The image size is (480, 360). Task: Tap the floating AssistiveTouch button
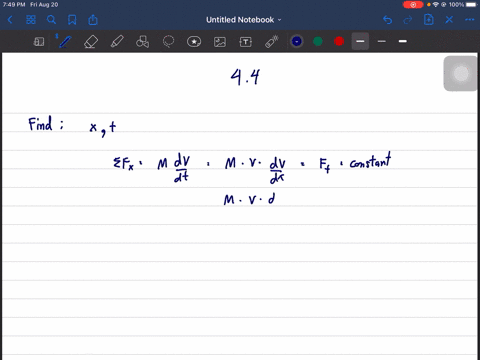(x=461, y=74)
